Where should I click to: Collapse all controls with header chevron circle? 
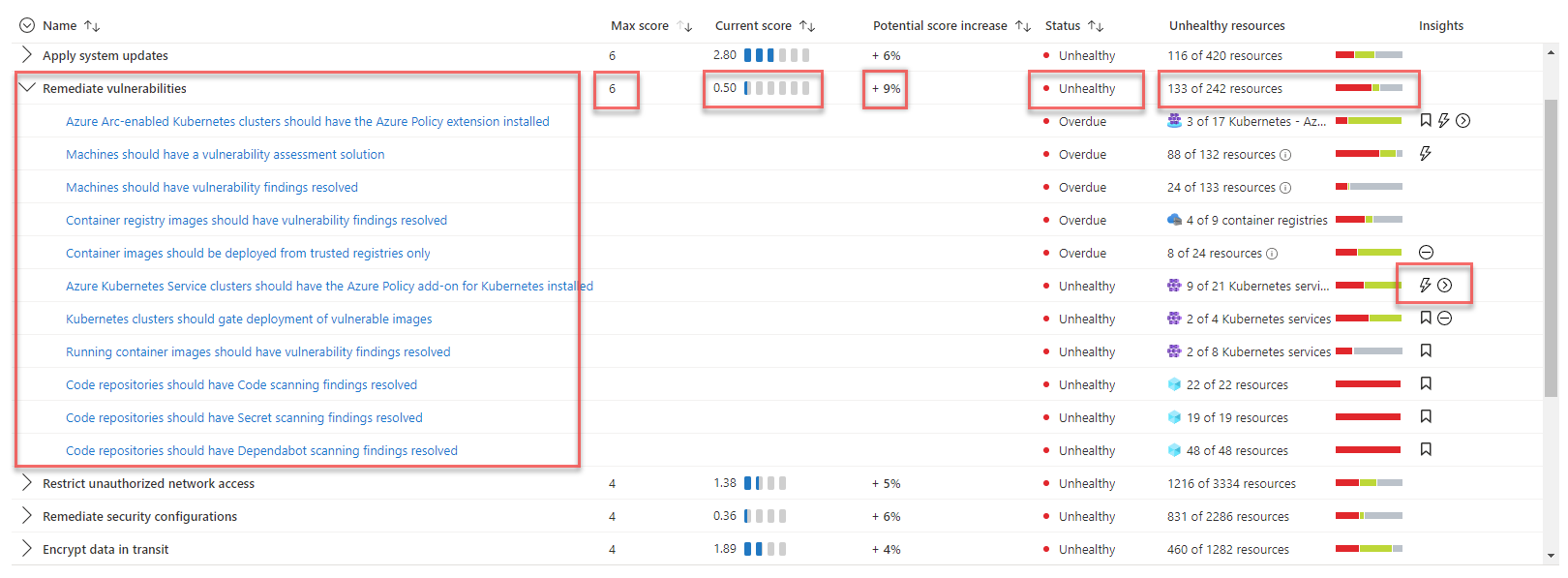27,25
